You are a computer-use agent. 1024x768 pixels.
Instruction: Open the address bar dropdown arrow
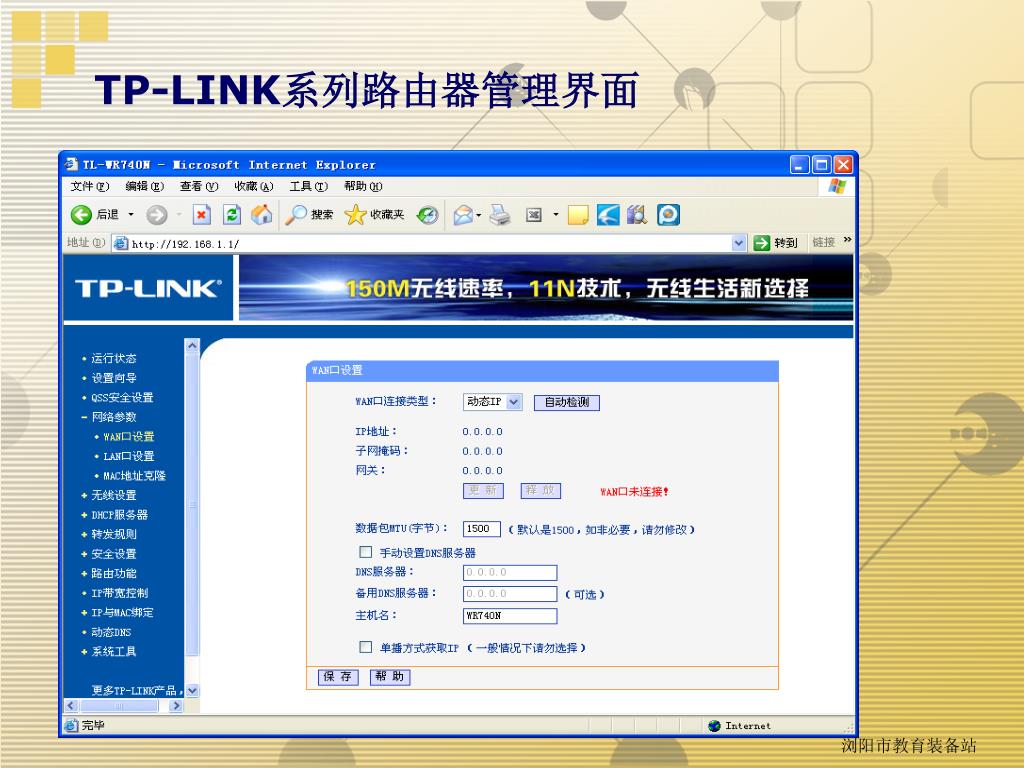(x=739, y=243)
